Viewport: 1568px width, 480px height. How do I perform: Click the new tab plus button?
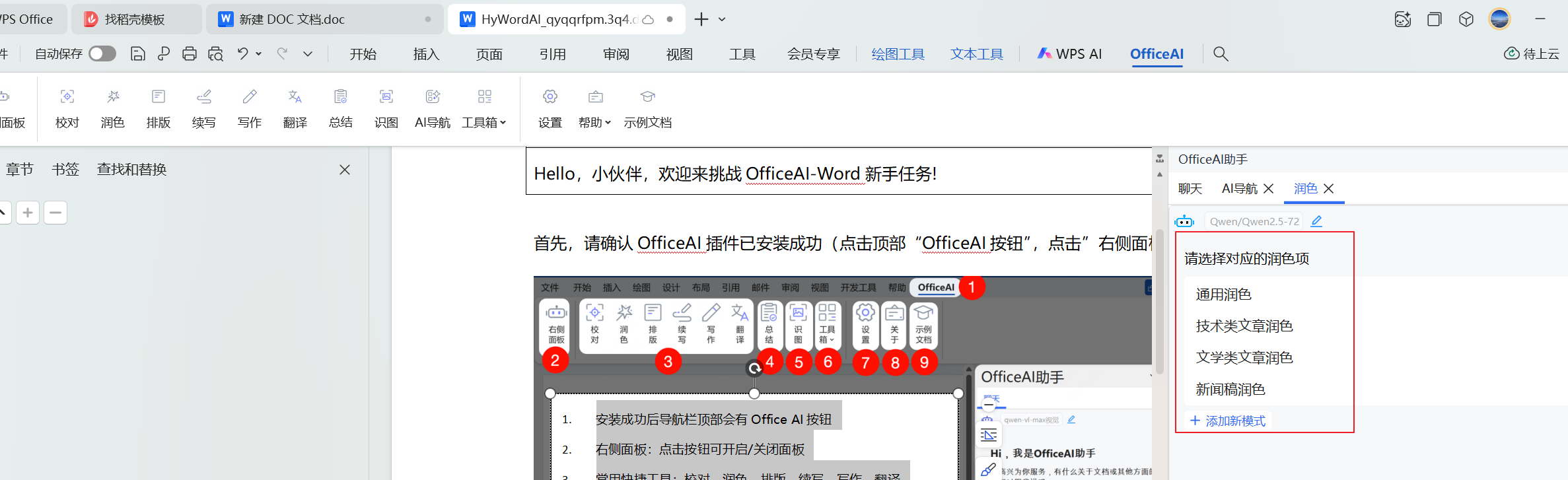701,19
